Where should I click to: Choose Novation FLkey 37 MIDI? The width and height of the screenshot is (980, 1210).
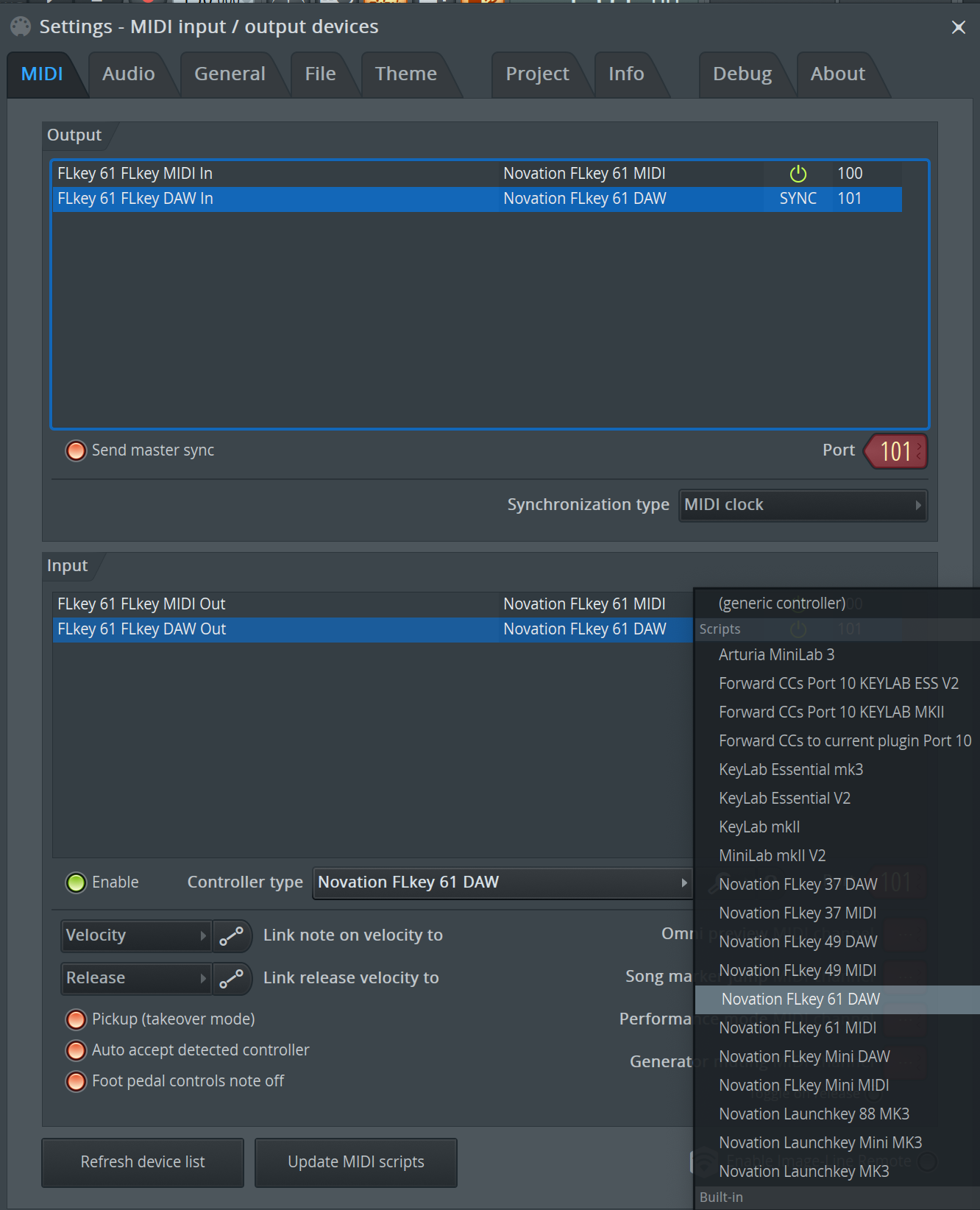(x=837, y=913)
